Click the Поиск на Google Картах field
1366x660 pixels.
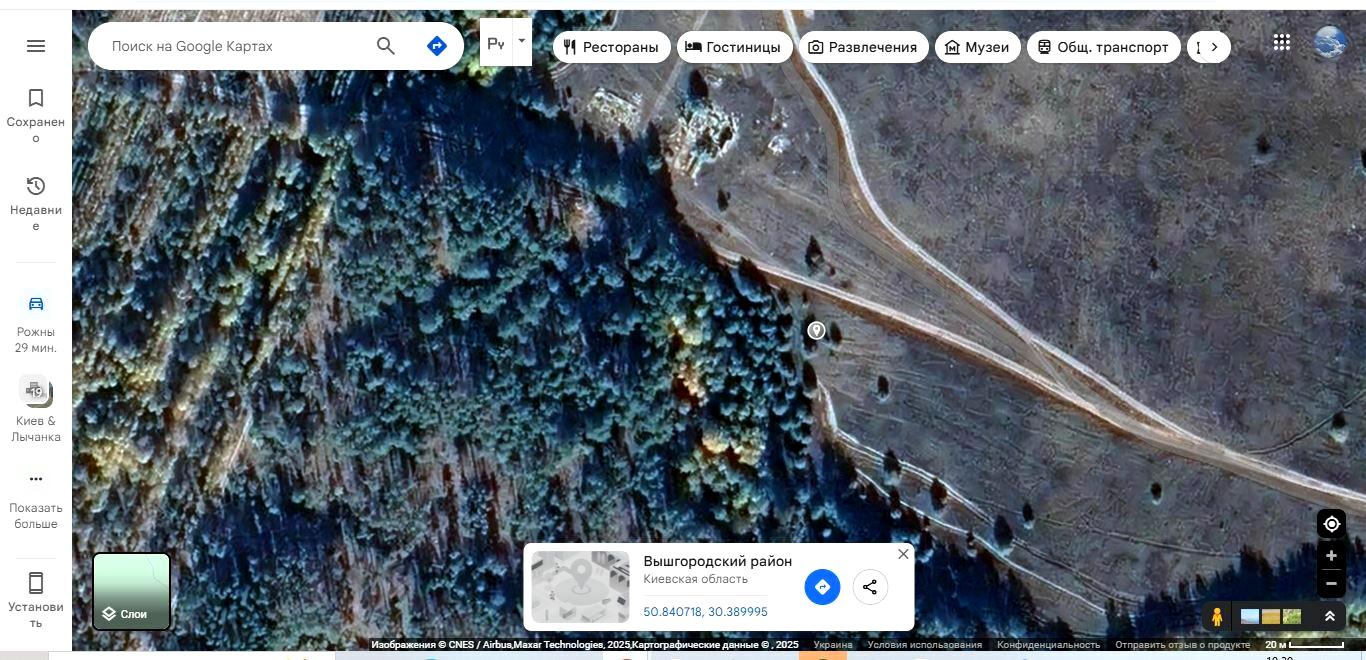pyautogui.click(x=235, y=46)
